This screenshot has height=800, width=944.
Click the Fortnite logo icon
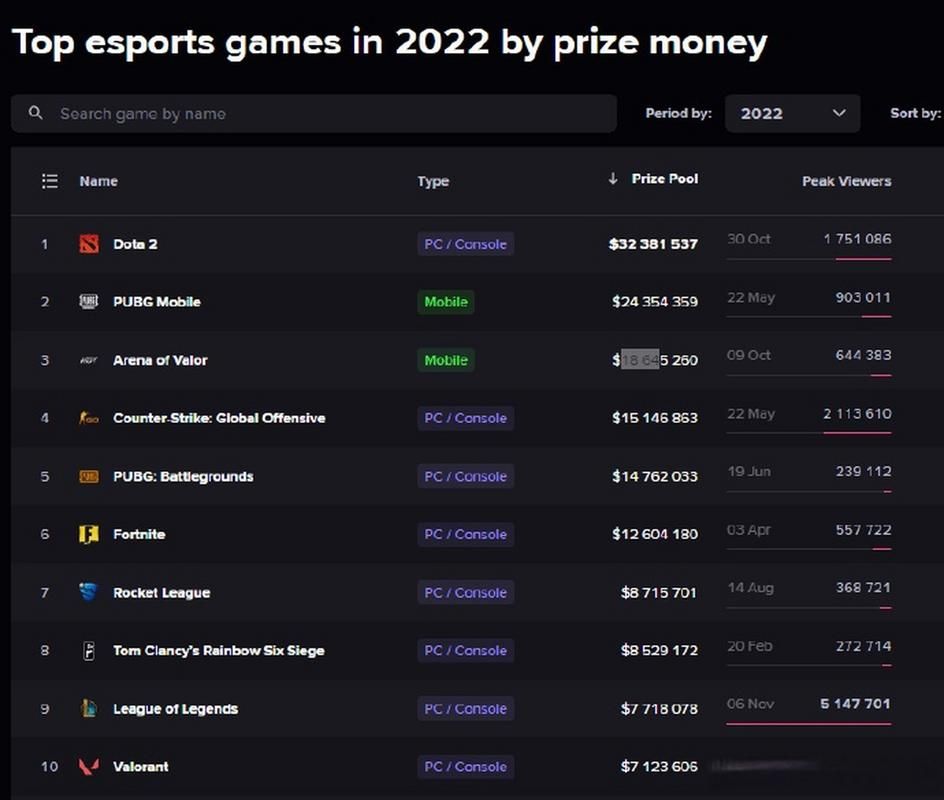(89, 534)
